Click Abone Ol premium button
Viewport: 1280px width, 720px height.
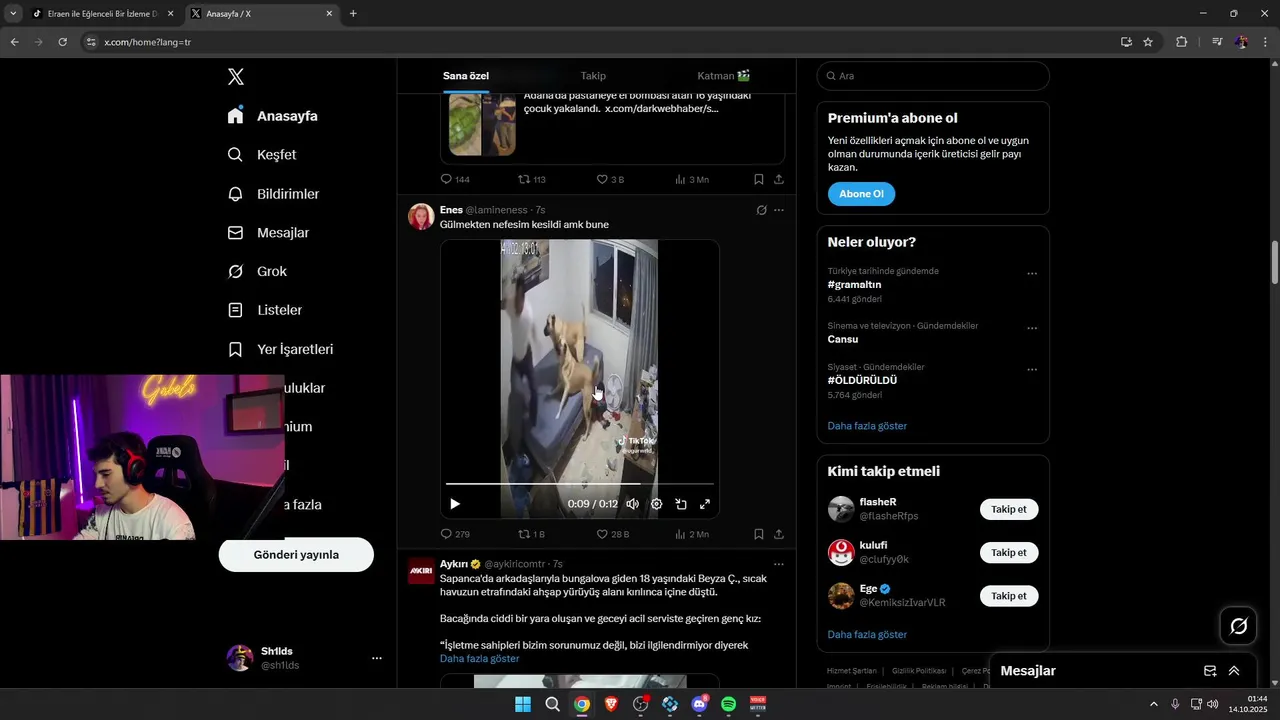pyautogui.click(x=861, y=194)
